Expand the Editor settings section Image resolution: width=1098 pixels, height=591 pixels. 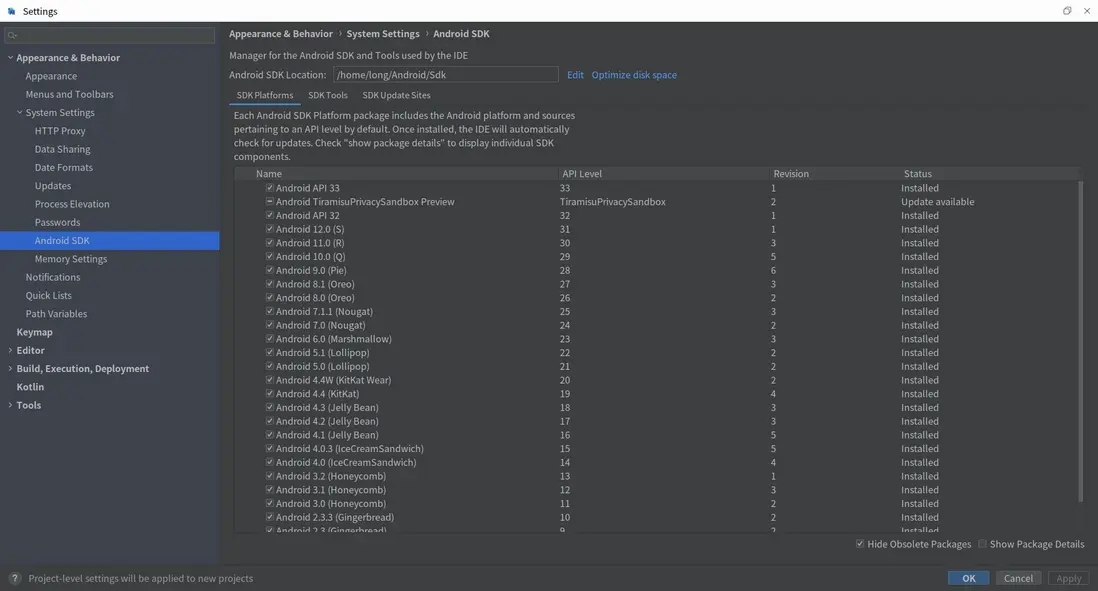(10, 351)
